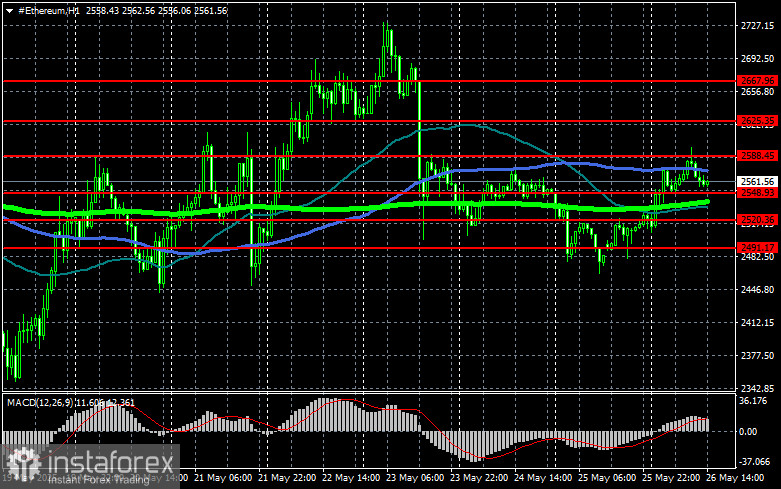Select the 2520.36 red level label
The width and height of the screenshot is (781, 489).
(757, 220)
